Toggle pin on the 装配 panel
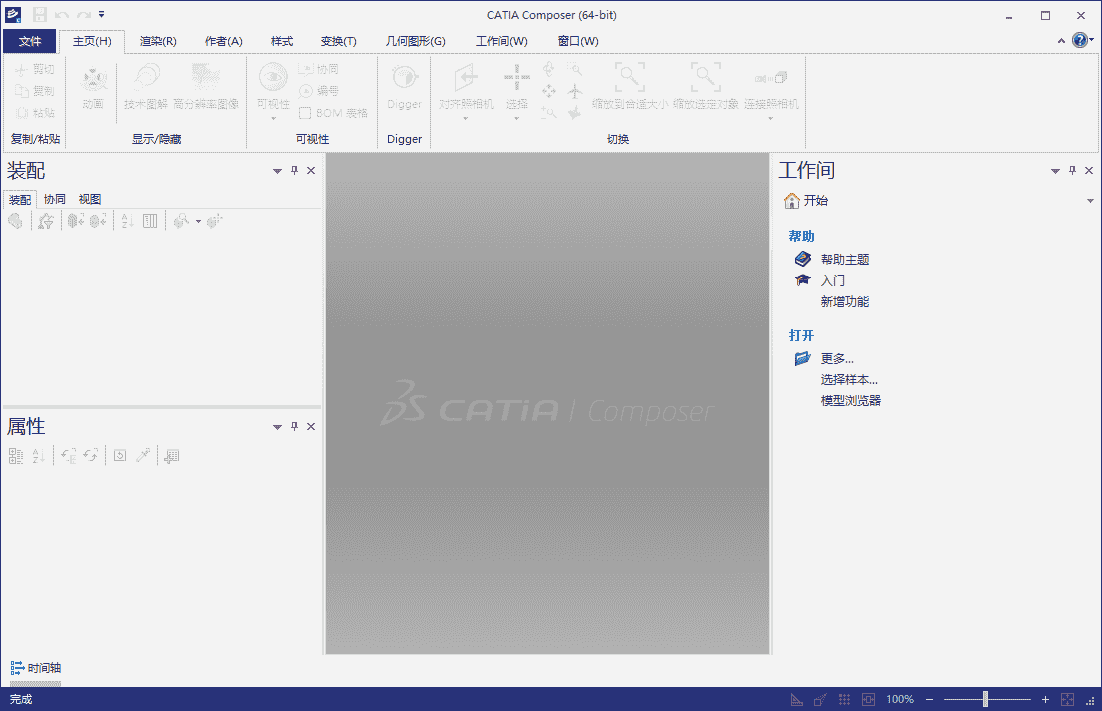Viewport: 1102px width, 711px height. [x=294, y=171]
